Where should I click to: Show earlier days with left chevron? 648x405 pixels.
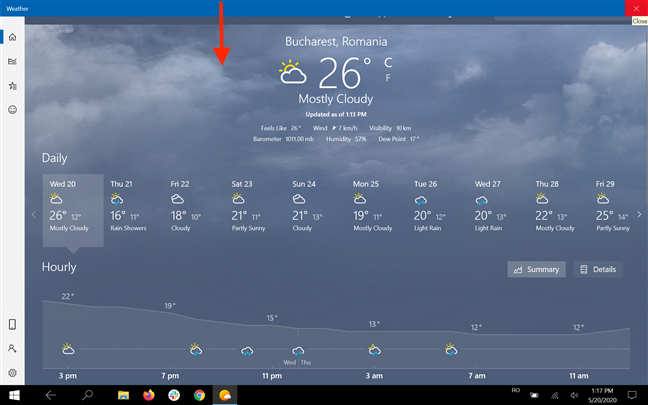coord(34,214)
